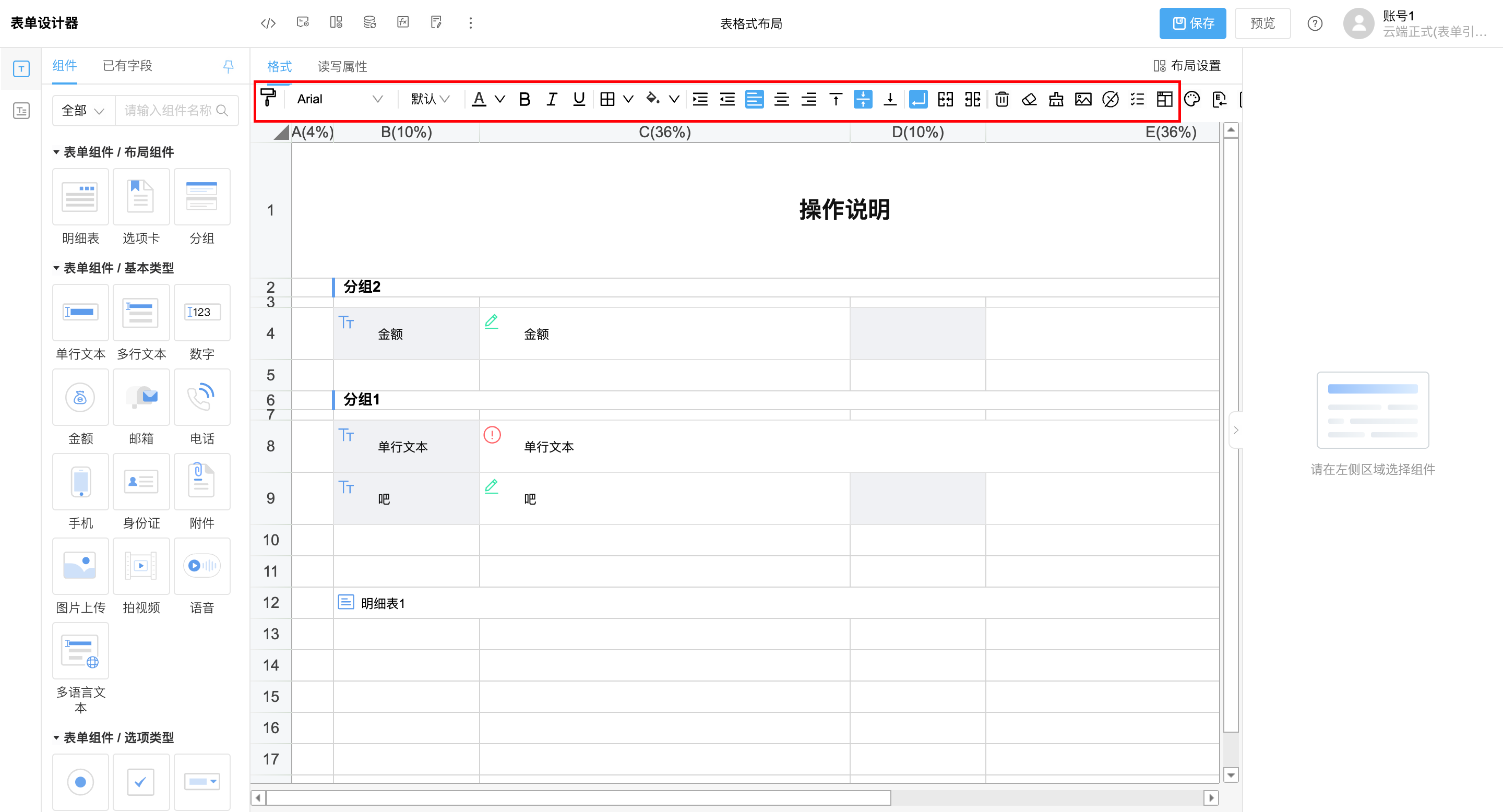Open the Arial font family dropdown
This screenshot has width=1503, height=812.
(x=340, y=99)
